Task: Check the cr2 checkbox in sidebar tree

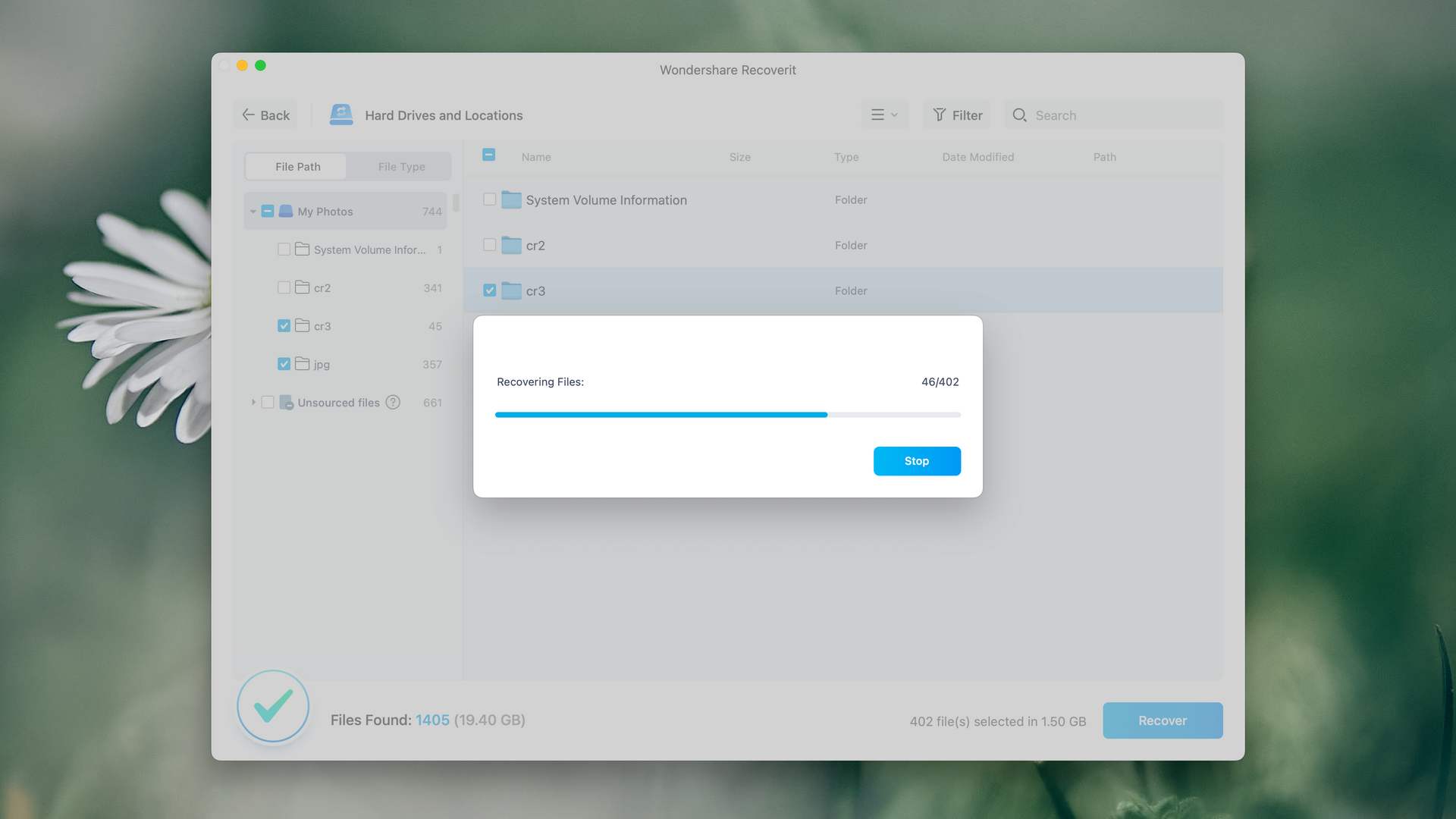Action: point(284,287)
